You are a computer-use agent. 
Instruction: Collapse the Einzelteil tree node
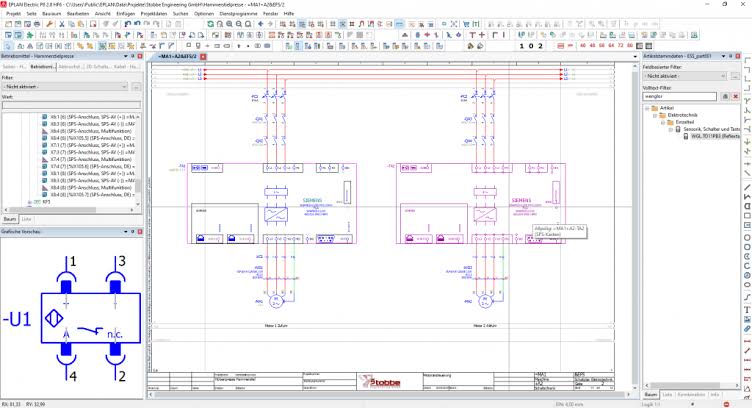click(x=663, y=122)
